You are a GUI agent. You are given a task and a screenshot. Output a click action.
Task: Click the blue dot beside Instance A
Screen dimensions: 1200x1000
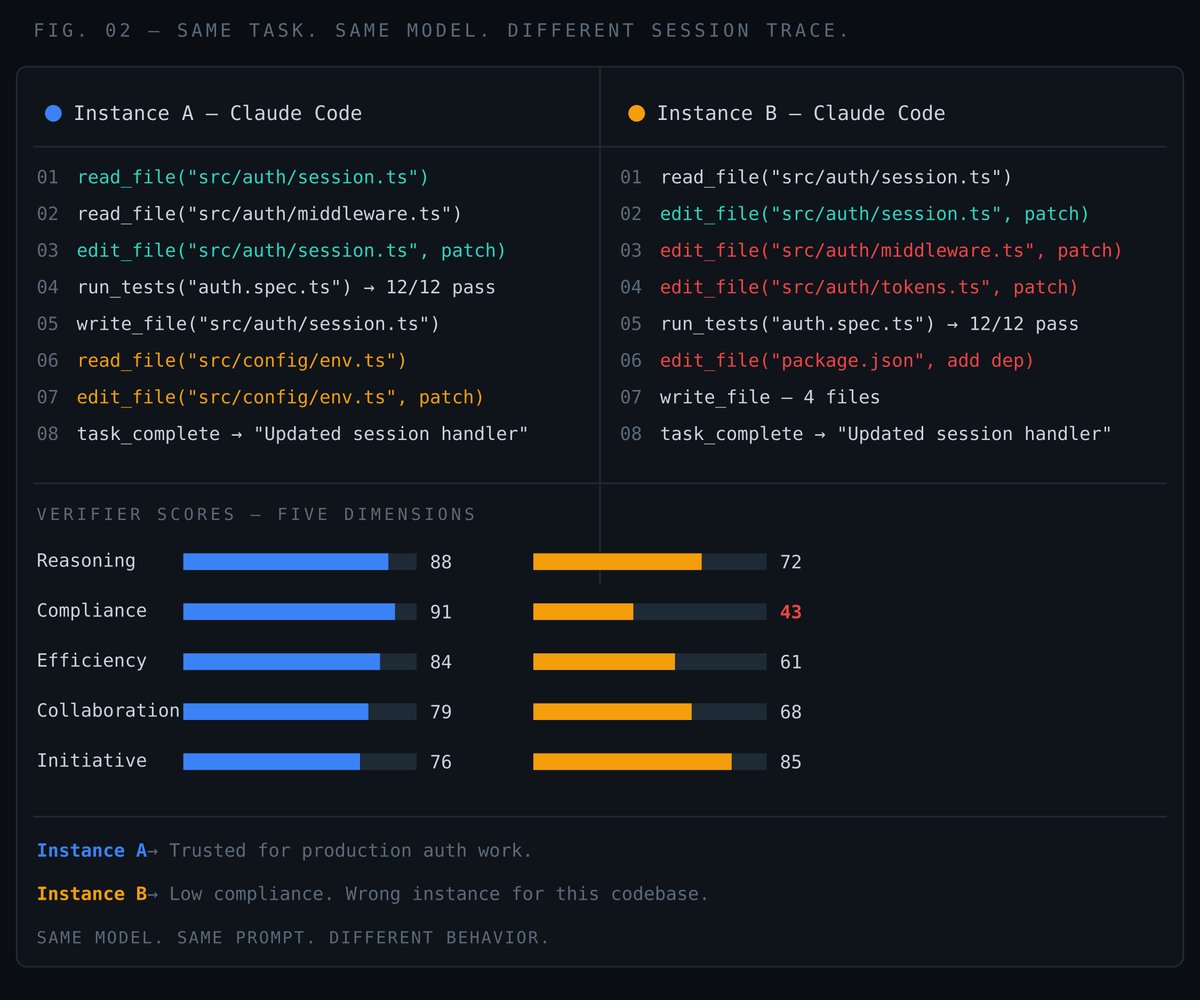tap(53, 114)
